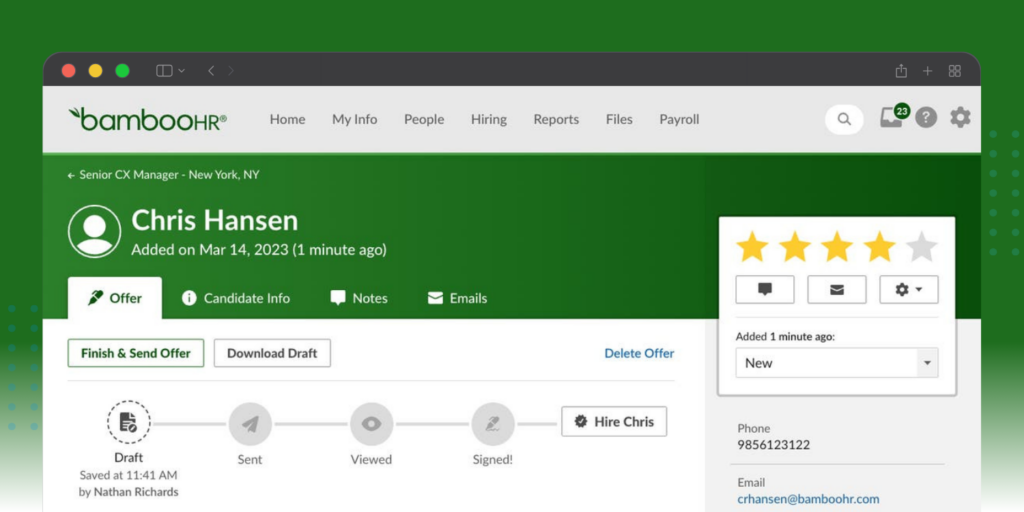This screenshot has width=1024, height=512.
Task: Click the Sent stage paper plane icon
Action: click(x=250, y=424)
